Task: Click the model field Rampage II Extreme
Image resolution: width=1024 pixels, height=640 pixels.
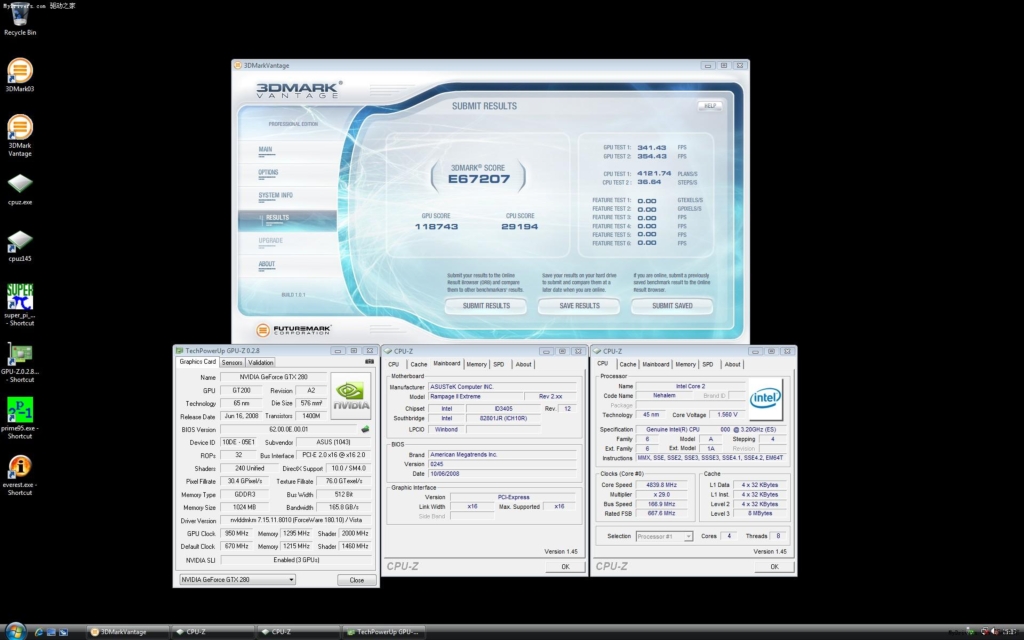Action: (x=475, y=396)
